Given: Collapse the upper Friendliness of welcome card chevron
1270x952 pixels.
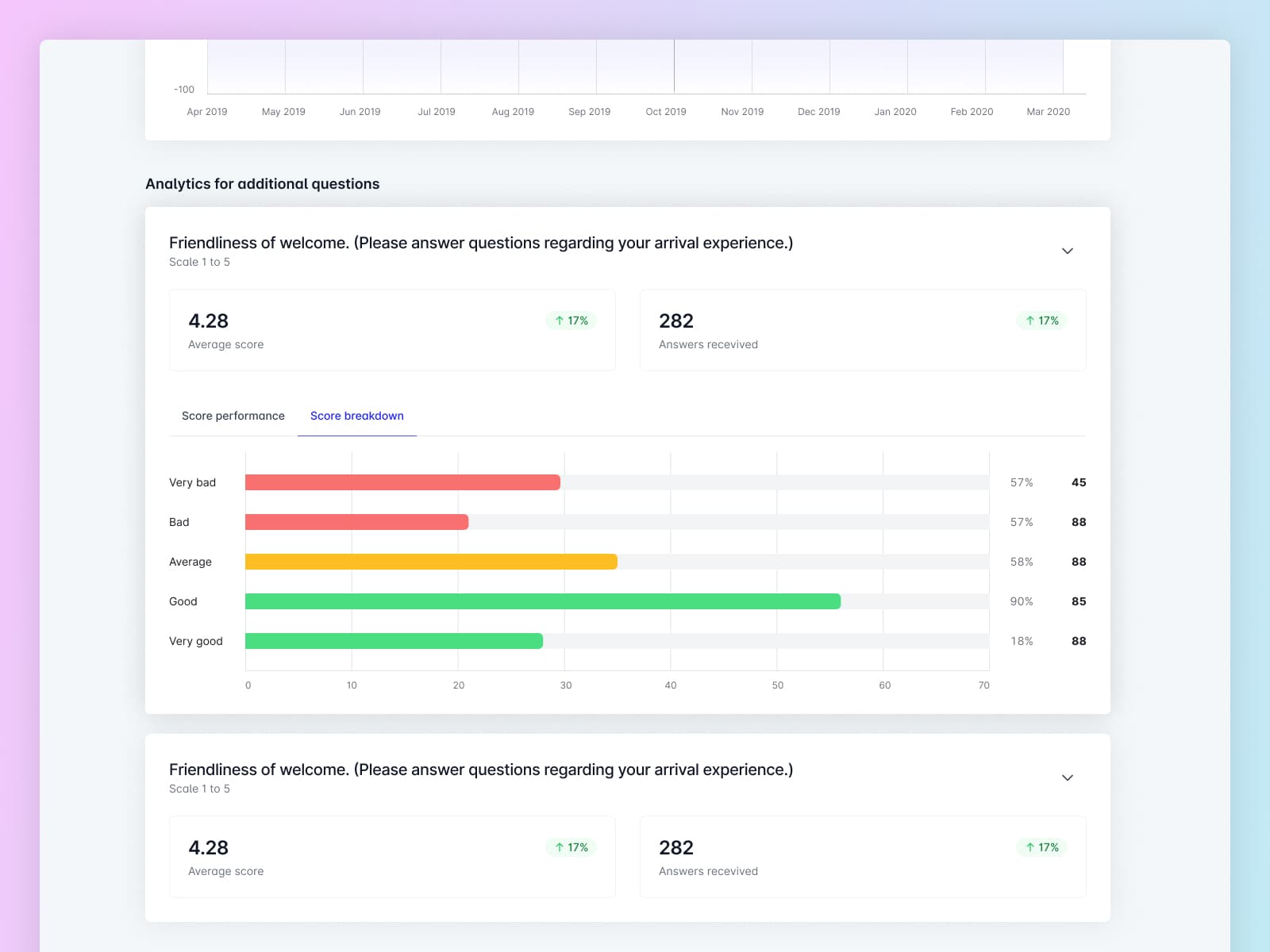Looking at the screenshot, I should point(1067,251).
